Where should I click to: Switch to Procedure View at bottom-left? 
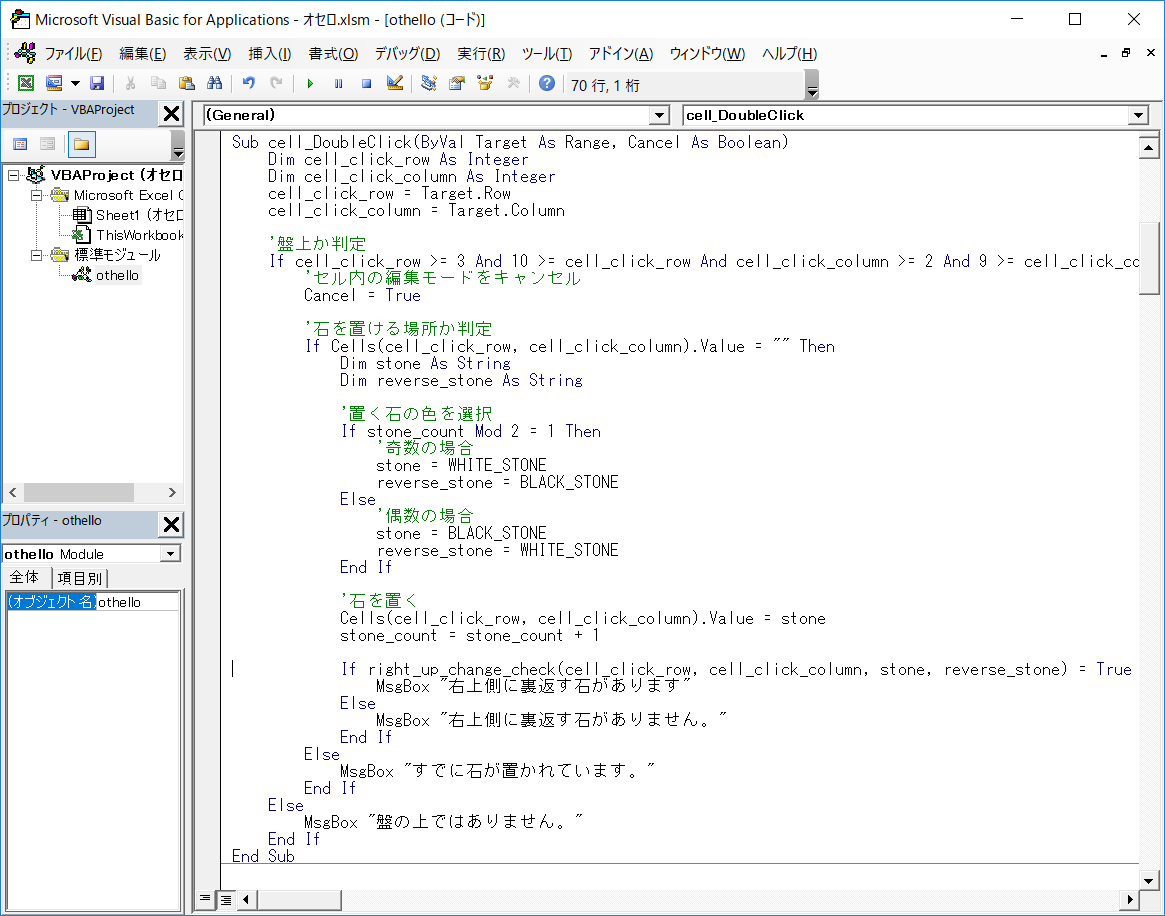[x=205, y=899]
